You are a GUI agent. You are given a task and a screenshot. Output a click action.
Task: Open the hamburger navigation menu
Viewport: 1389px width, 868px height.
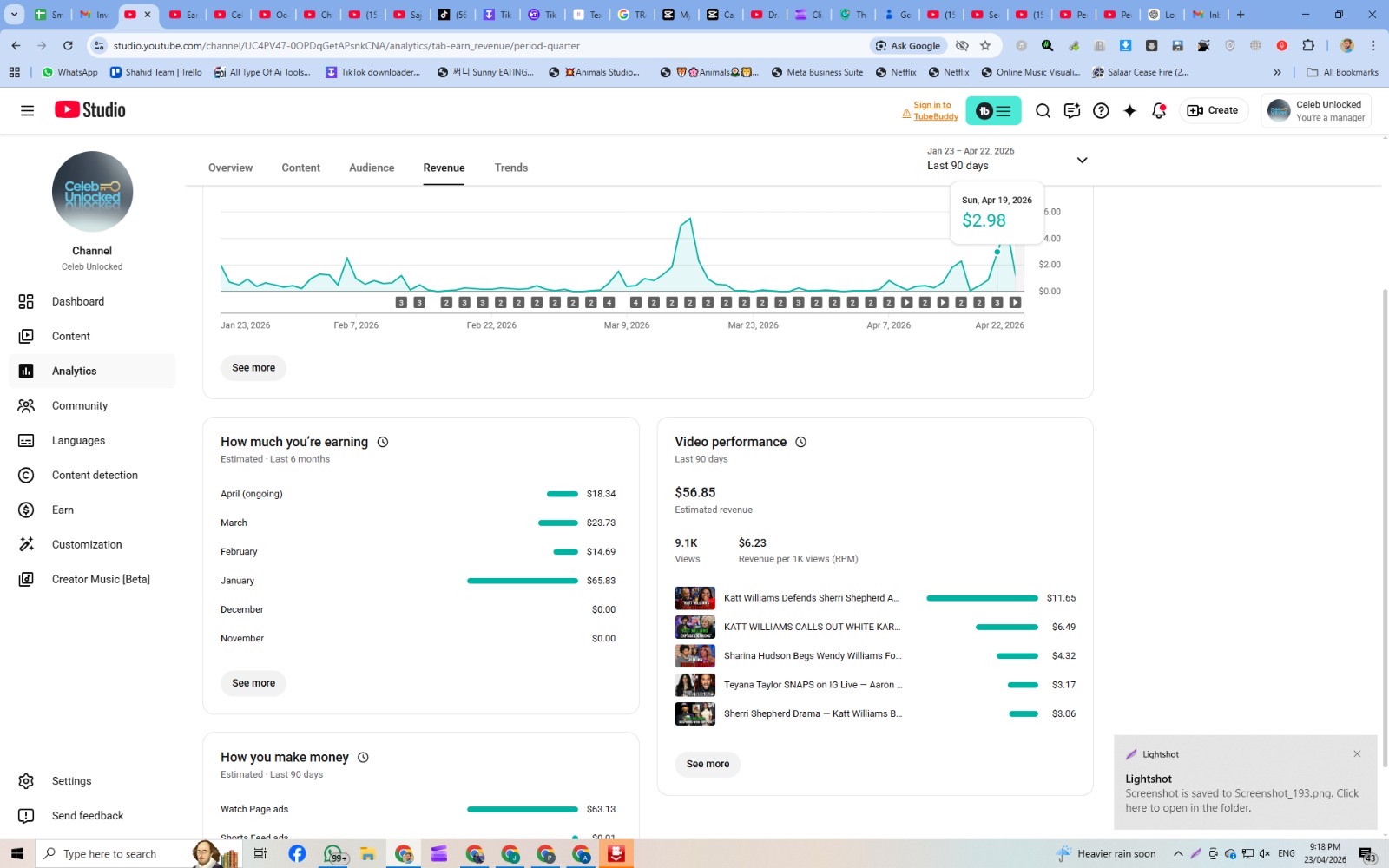tap(27, 110)
